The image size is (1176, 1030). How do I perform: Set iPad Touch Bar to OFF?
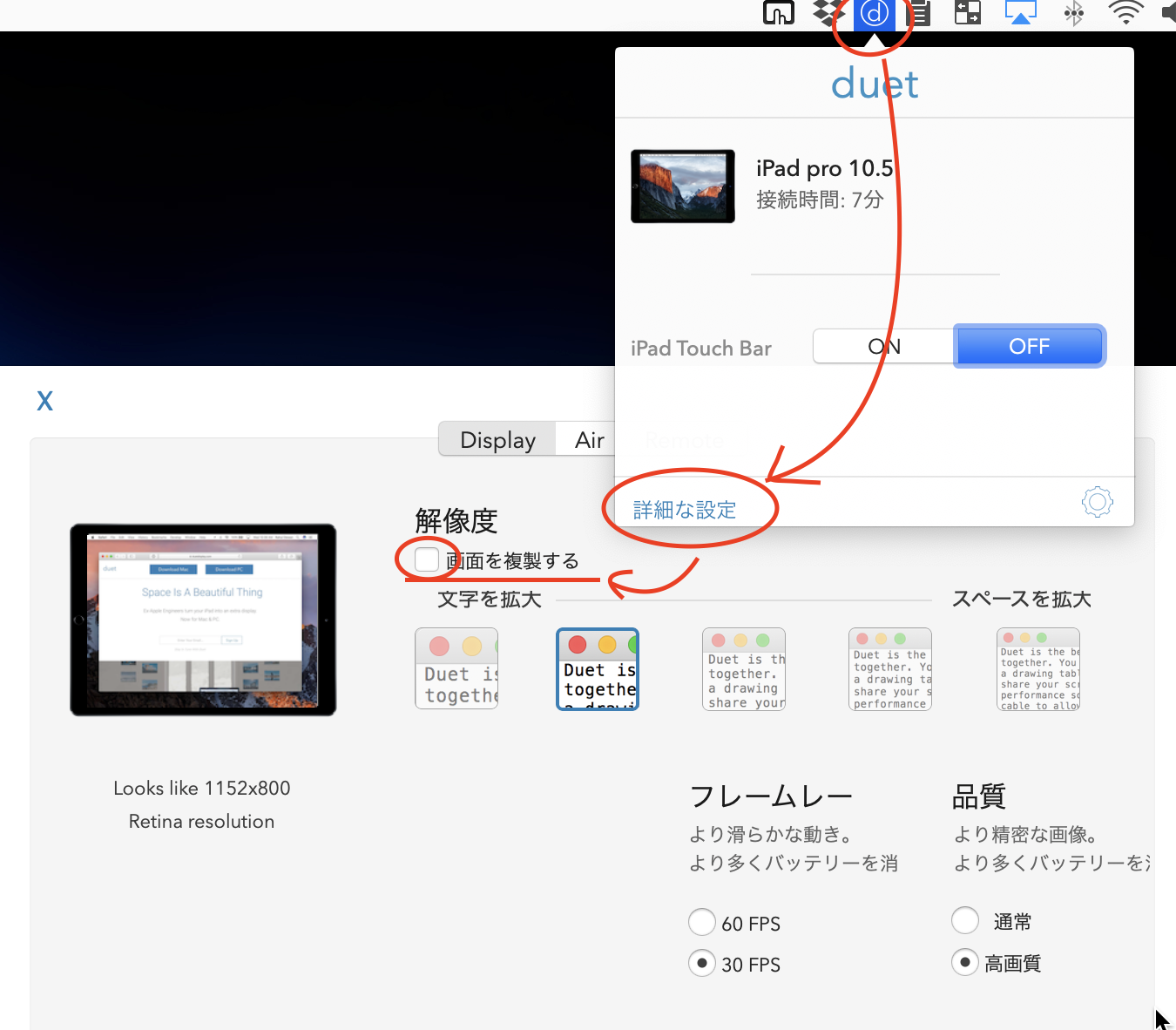click(x=1029, y=347)
